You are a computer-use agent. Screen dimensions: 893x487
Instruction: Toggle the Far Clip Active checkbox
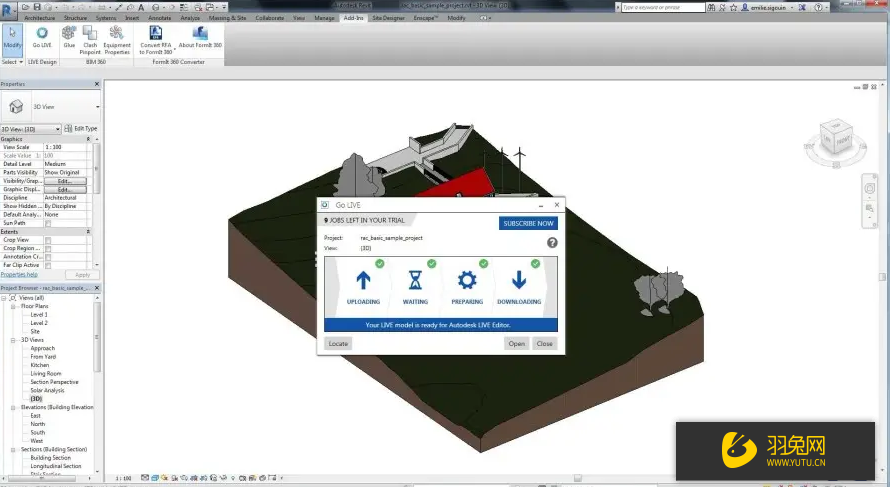pyautogui.click(x=48, y=265)
